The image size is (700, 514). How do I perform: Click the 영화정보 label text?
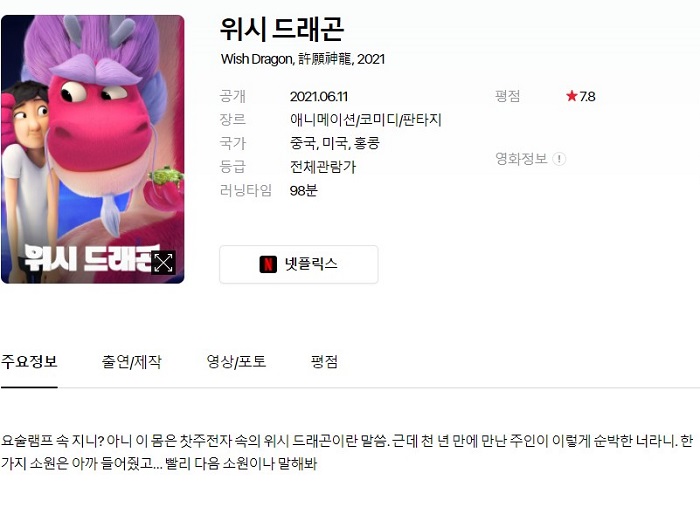521,159
